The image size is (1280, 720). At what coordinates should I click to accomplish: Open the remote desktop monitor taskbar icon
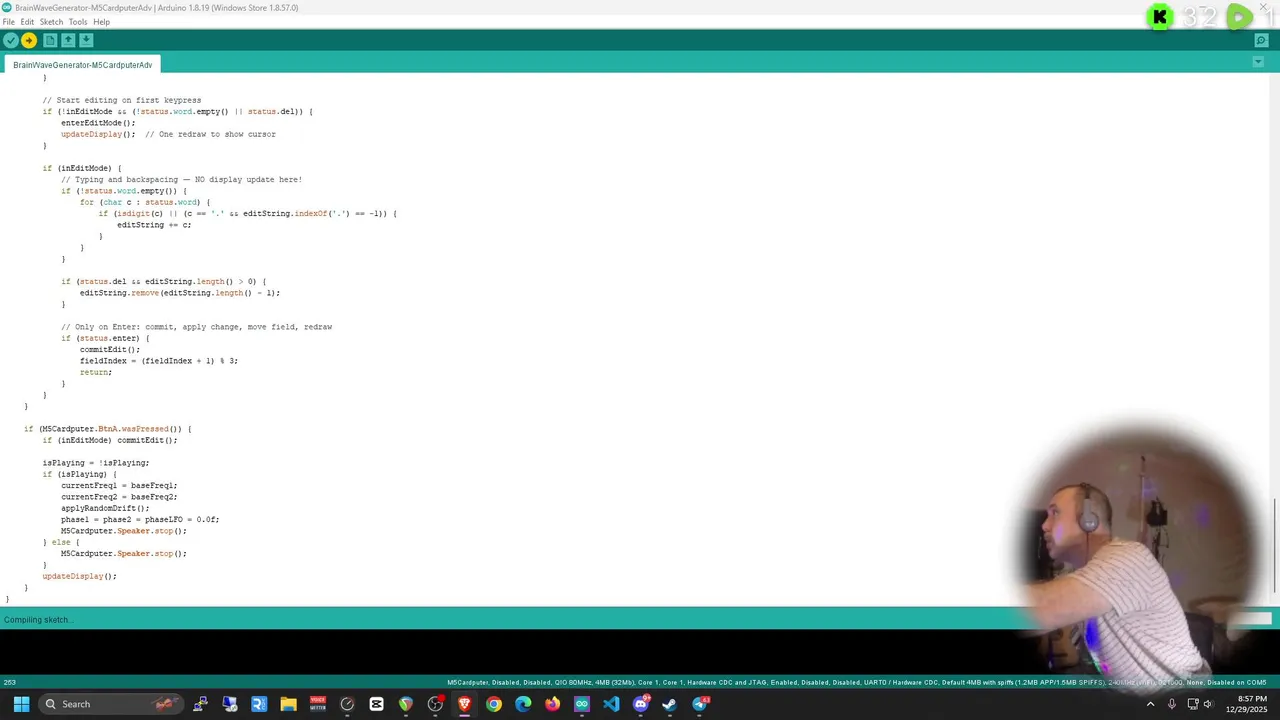point(230,704)
